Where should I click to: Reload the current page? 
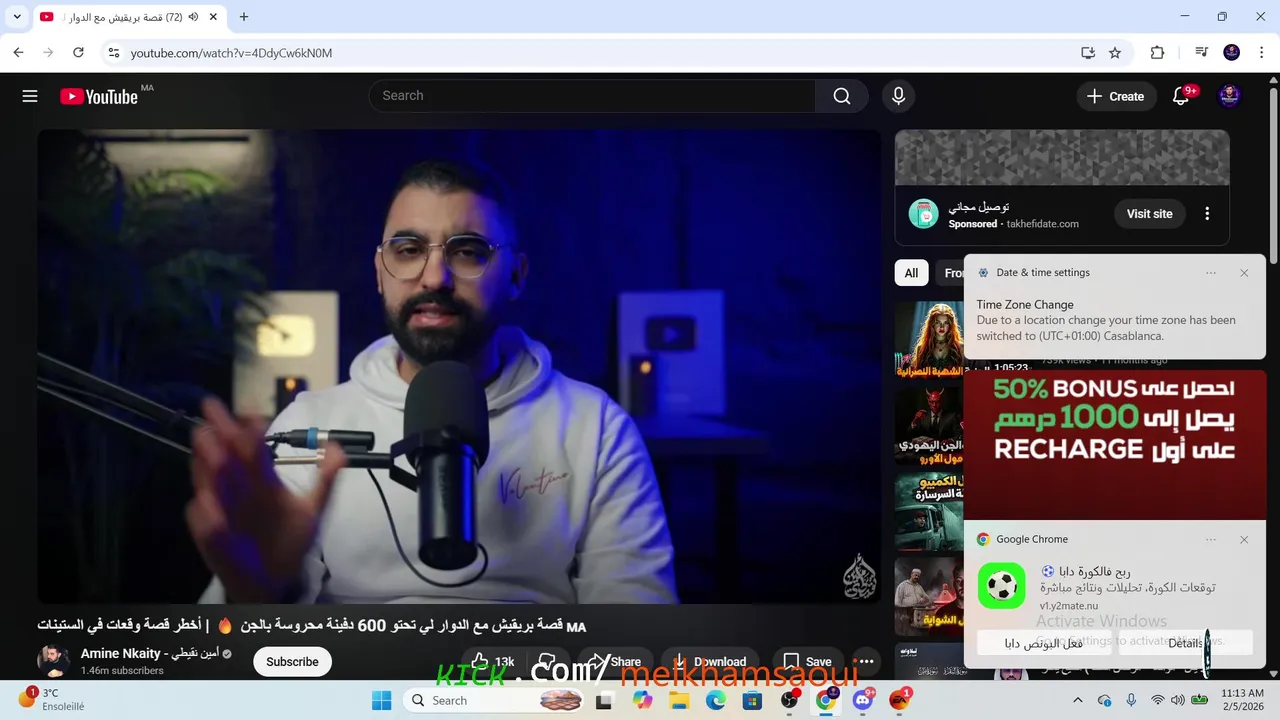[78, 53]
